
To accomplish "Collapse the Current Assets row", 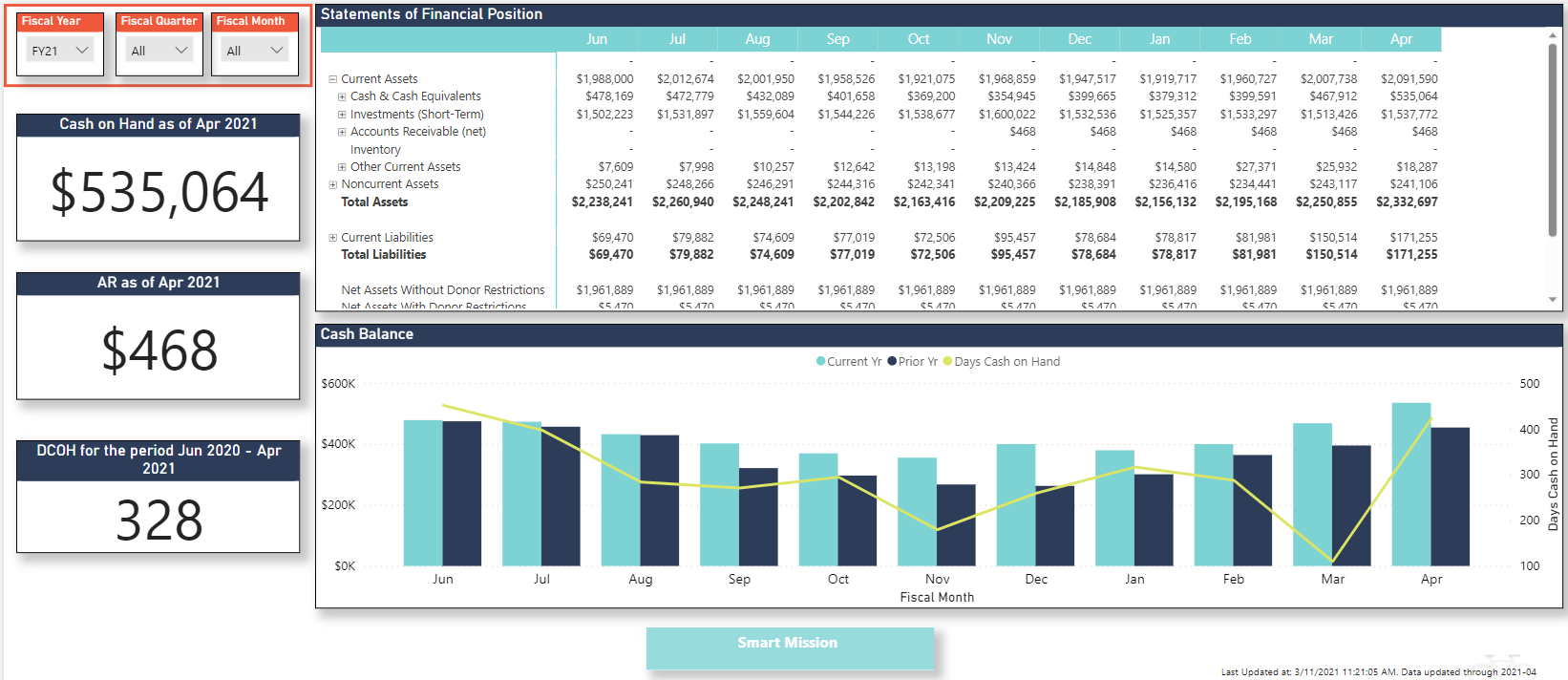I will coord(333,79).
